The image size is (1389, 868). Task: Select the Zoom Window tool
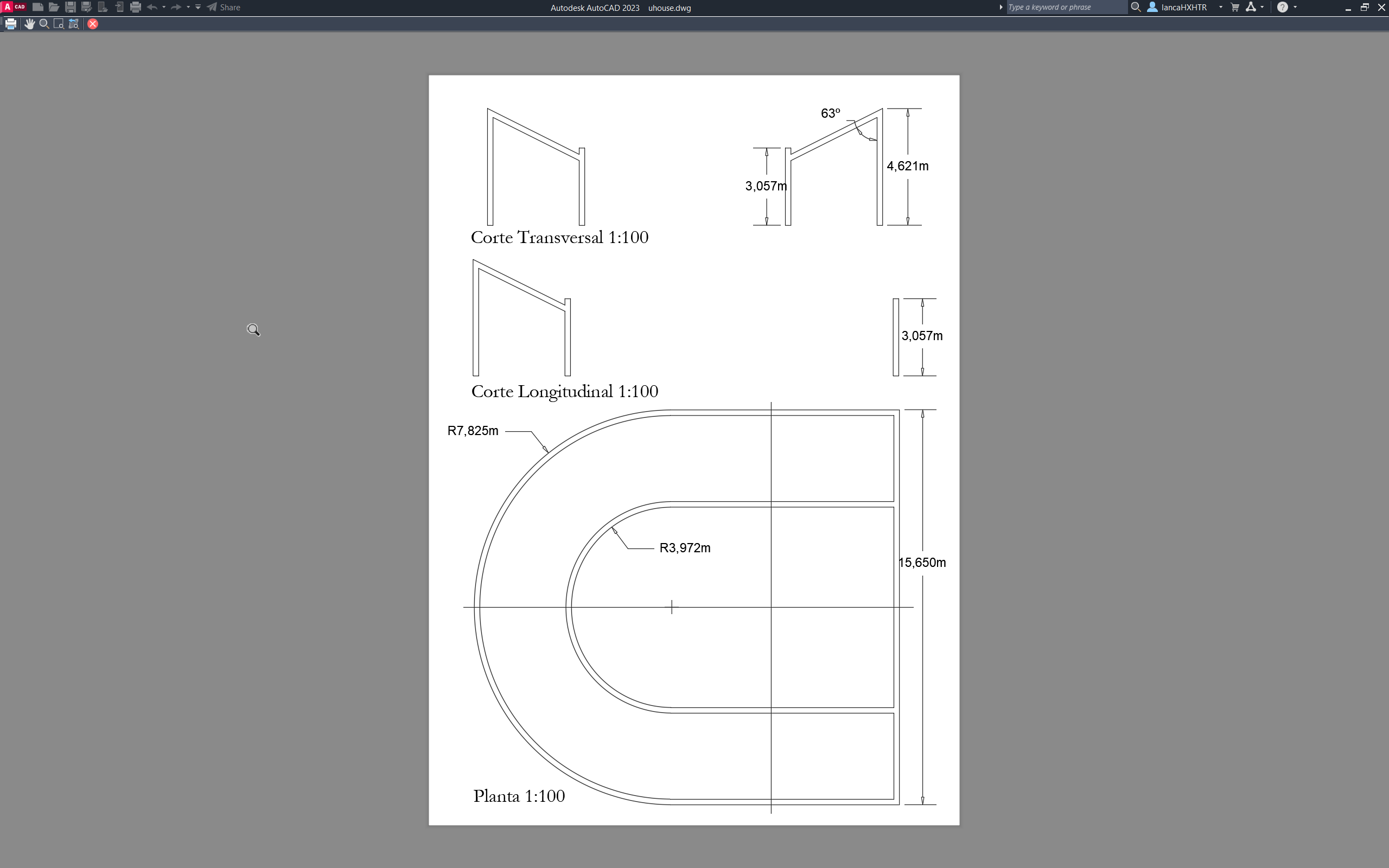coord(59,23)
